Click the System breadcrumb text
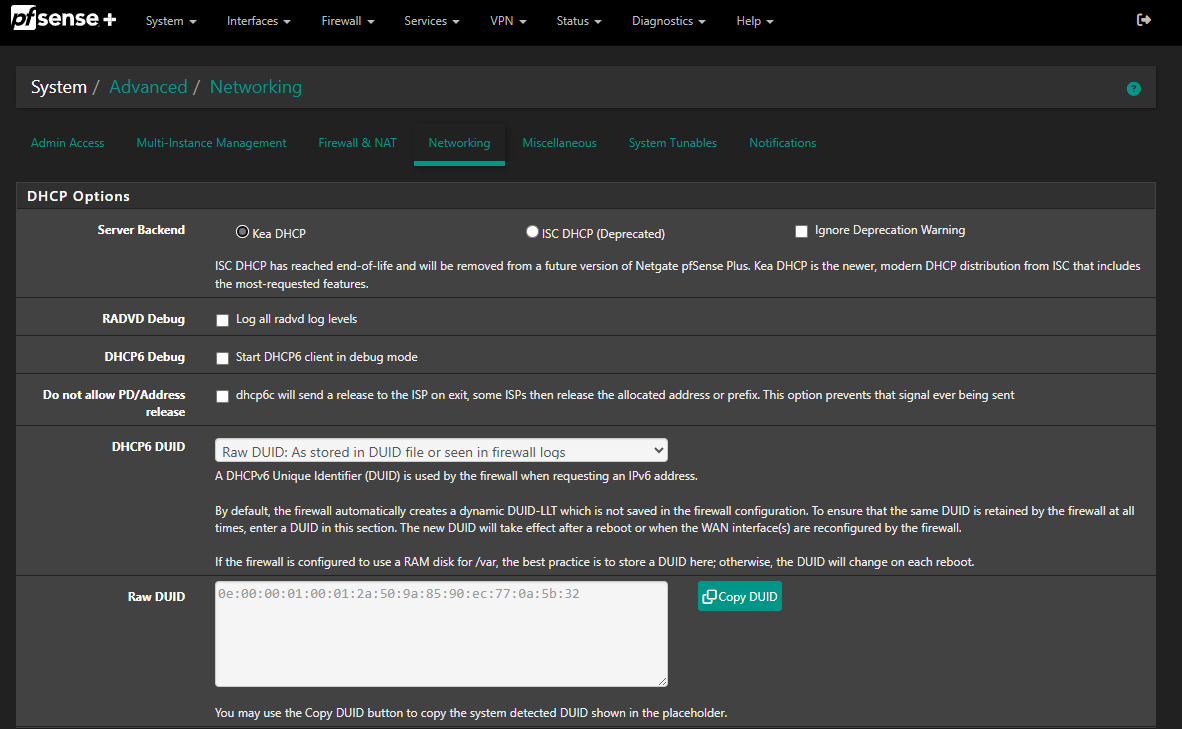 click(59, 87)
